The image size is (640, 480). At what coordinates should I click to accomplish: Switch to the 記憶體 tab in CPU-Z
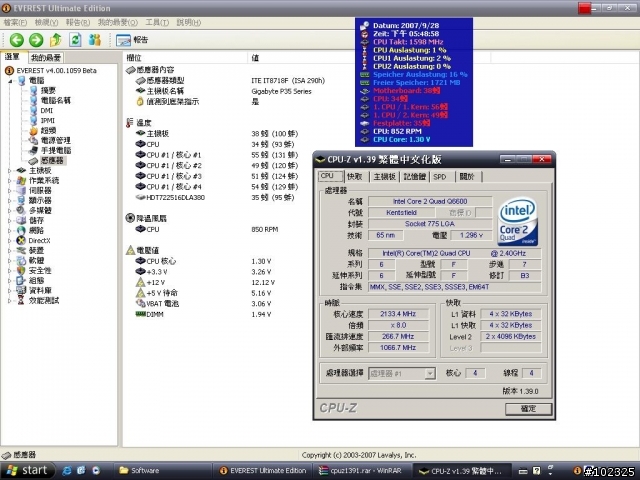point(415,177)
